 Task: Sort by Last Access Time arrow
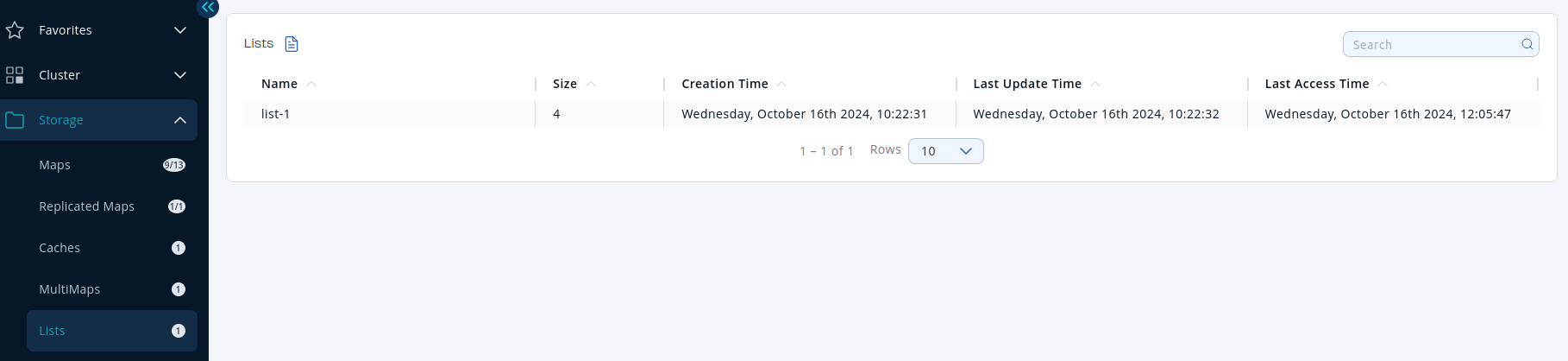pyautogui.click(x=1383, y=84)
